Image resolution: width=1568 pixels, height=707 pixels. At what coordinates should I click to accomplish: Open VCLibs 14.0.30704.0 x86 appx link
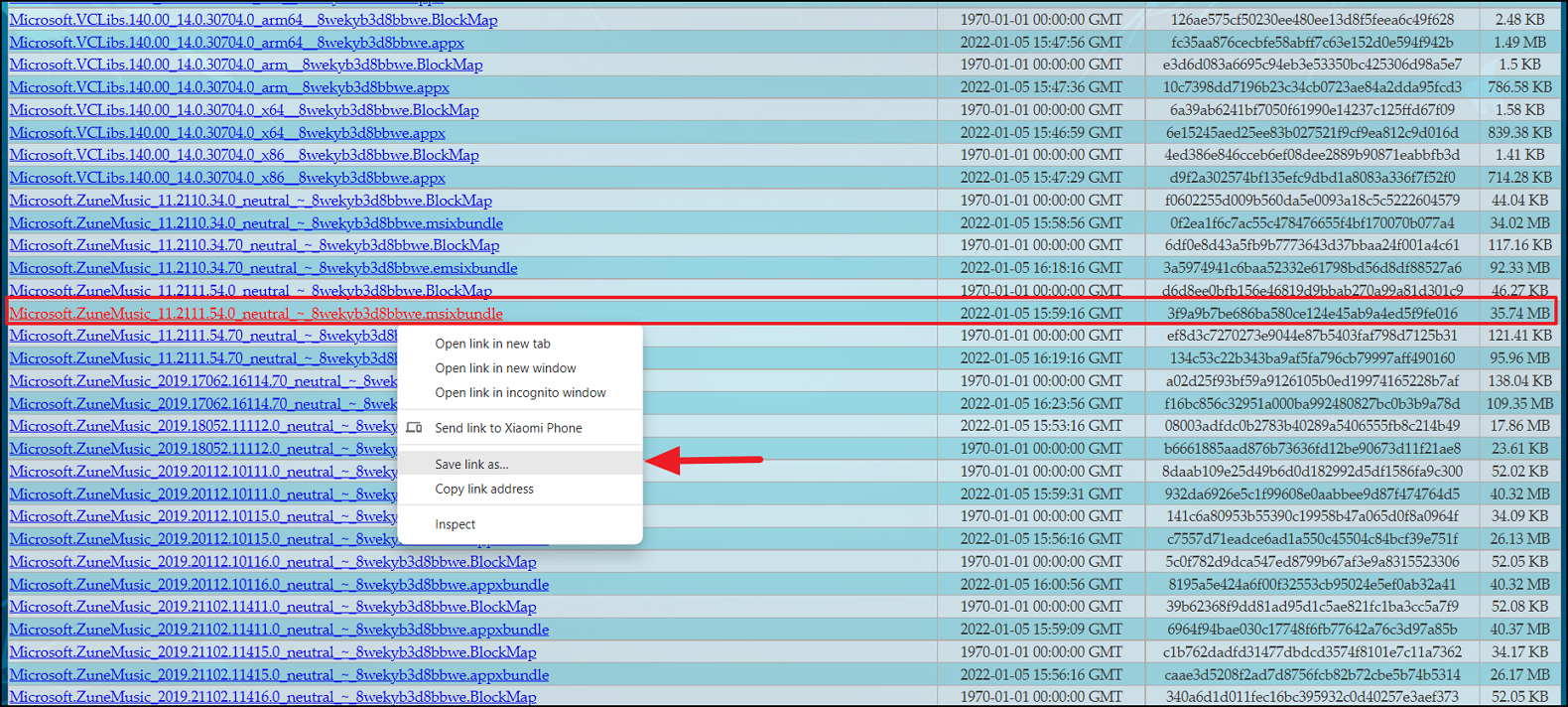(x=227, y=178)
